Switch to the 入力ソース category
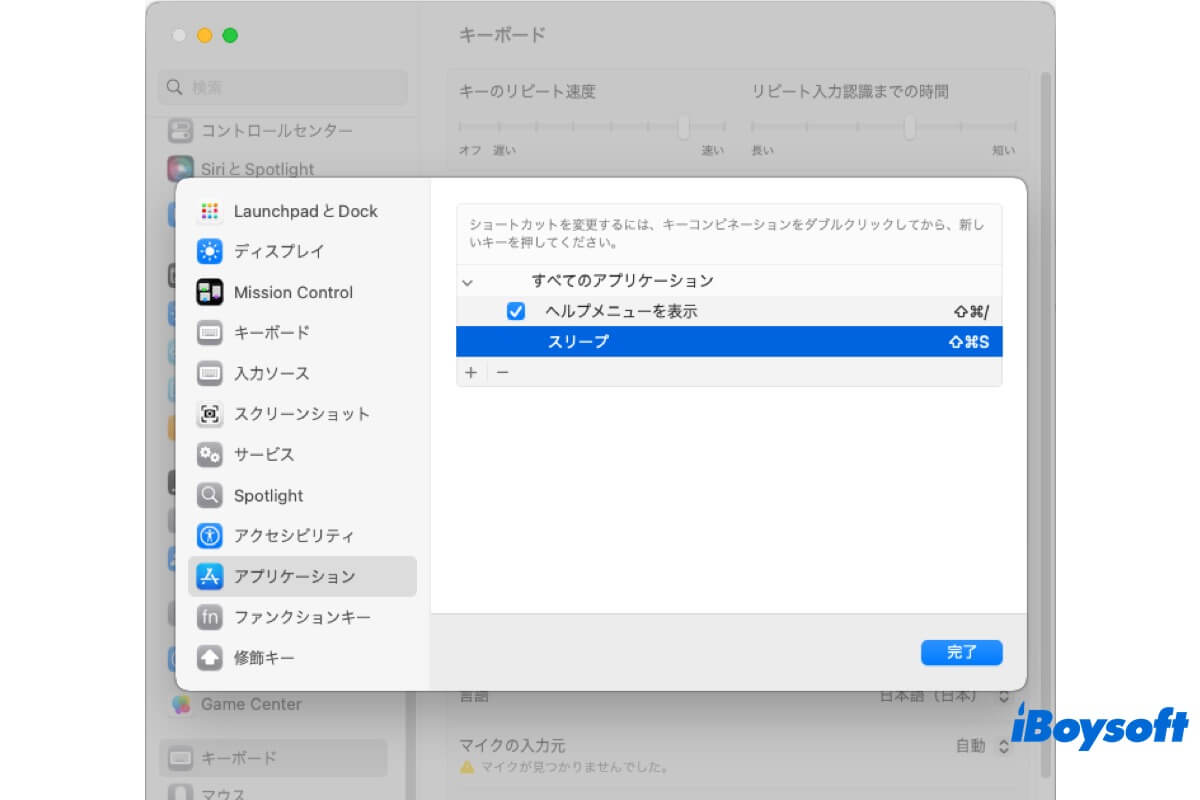The image size is (1200, 800). [271, 373]
